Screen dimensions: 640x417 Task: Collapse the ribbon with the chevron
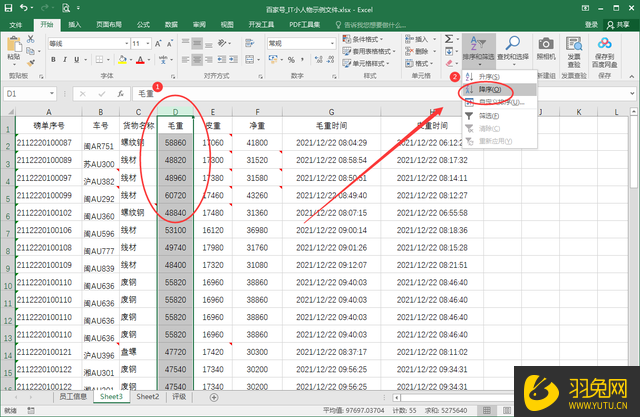[631, 76]
